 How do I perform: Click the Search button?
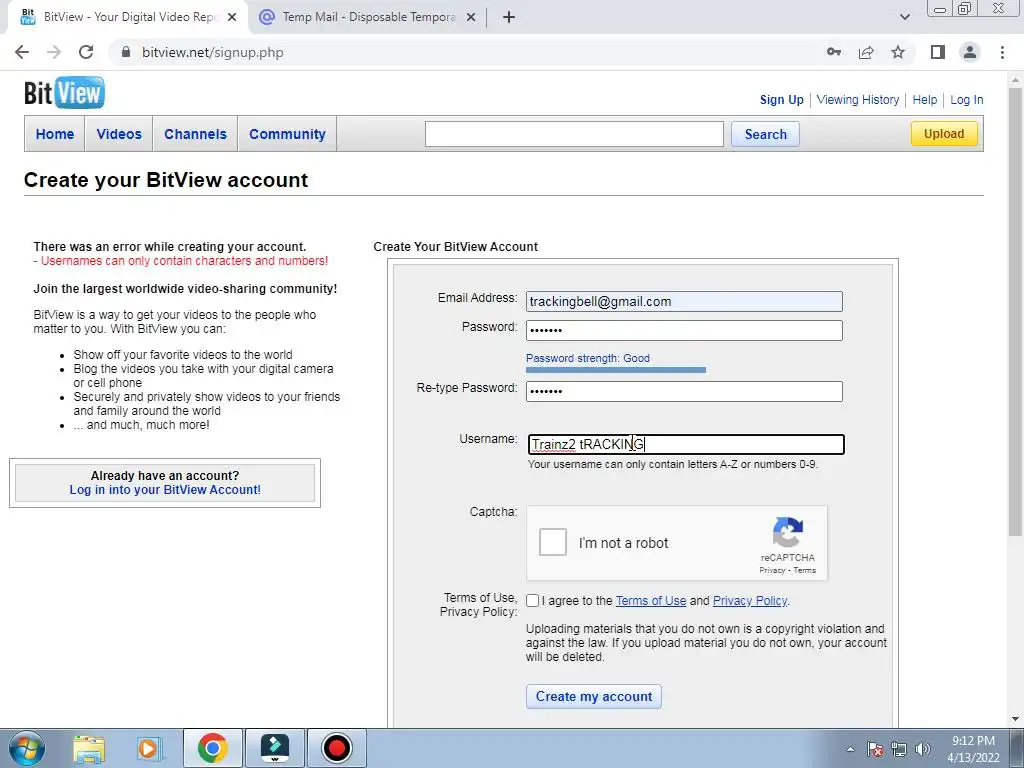coord(765,134)
